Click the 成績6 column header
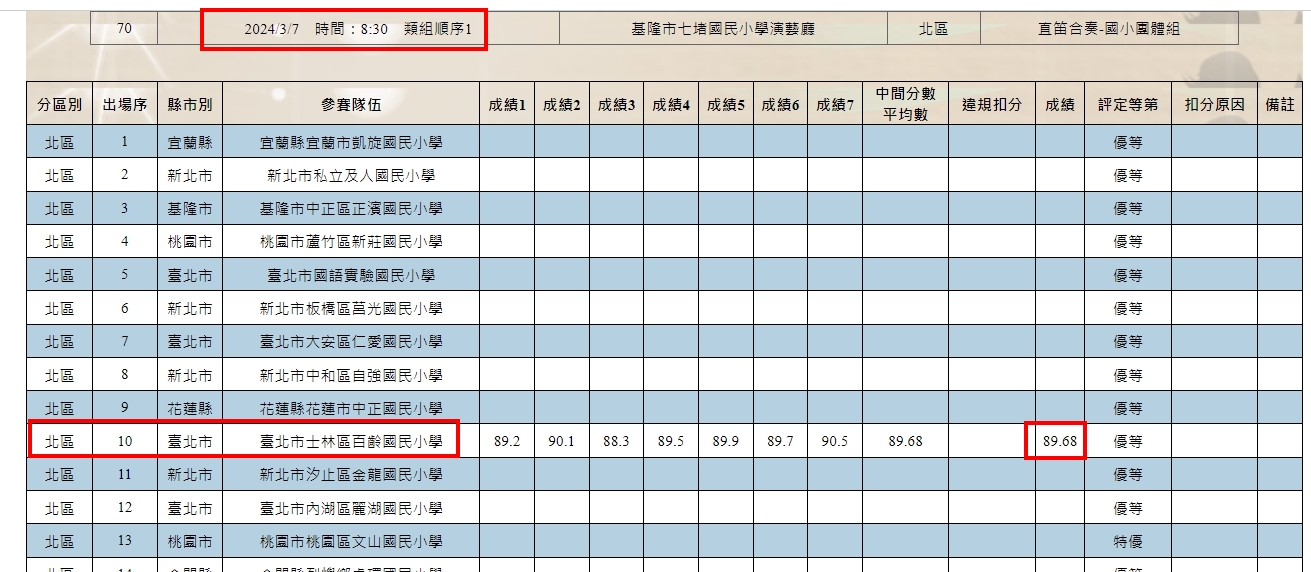Screen dimensions: 1311x572 pos(780,104)
